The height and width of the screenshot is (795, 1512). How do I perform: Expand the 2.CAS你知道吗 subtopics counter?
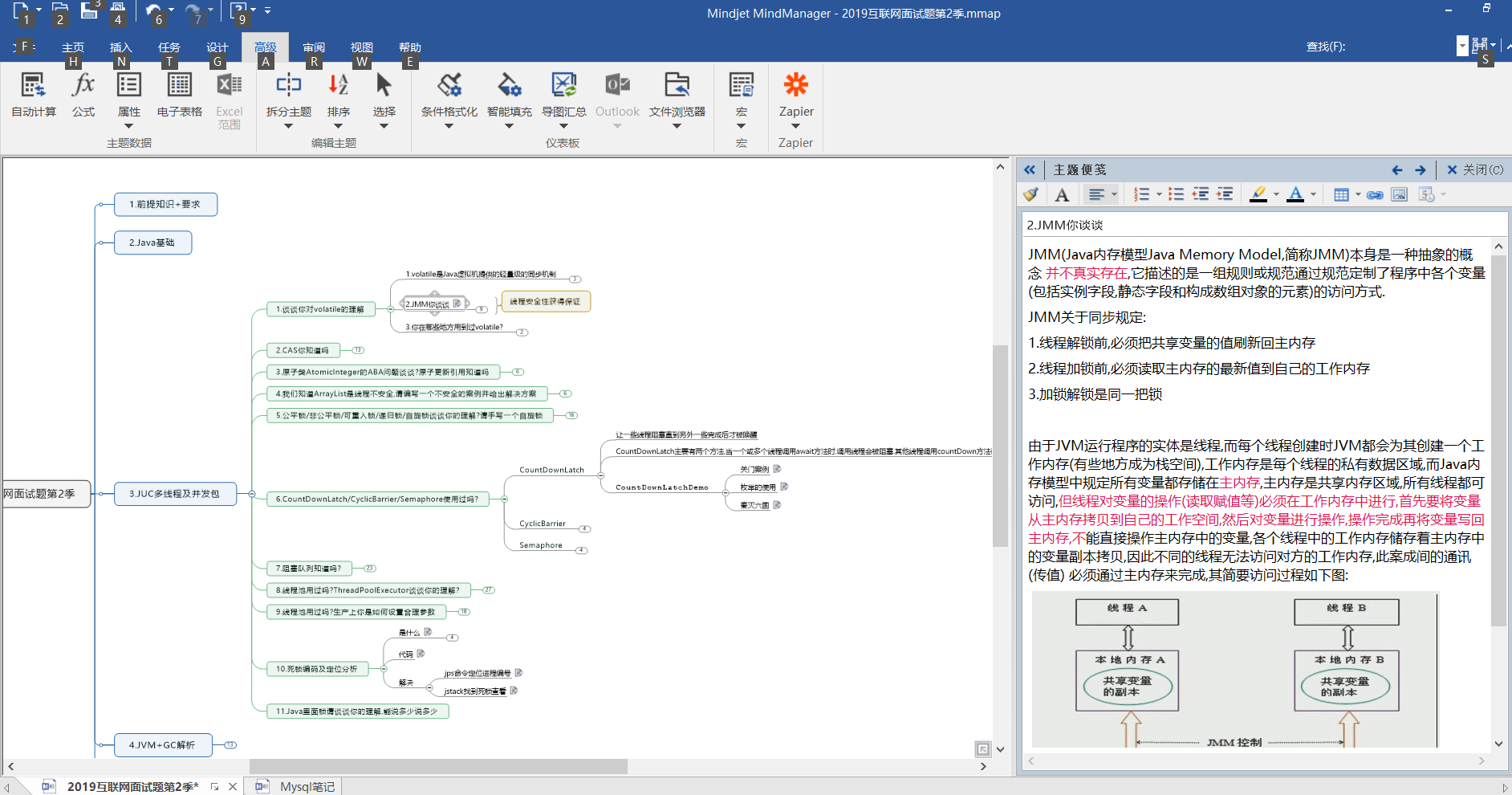[358, 350]
